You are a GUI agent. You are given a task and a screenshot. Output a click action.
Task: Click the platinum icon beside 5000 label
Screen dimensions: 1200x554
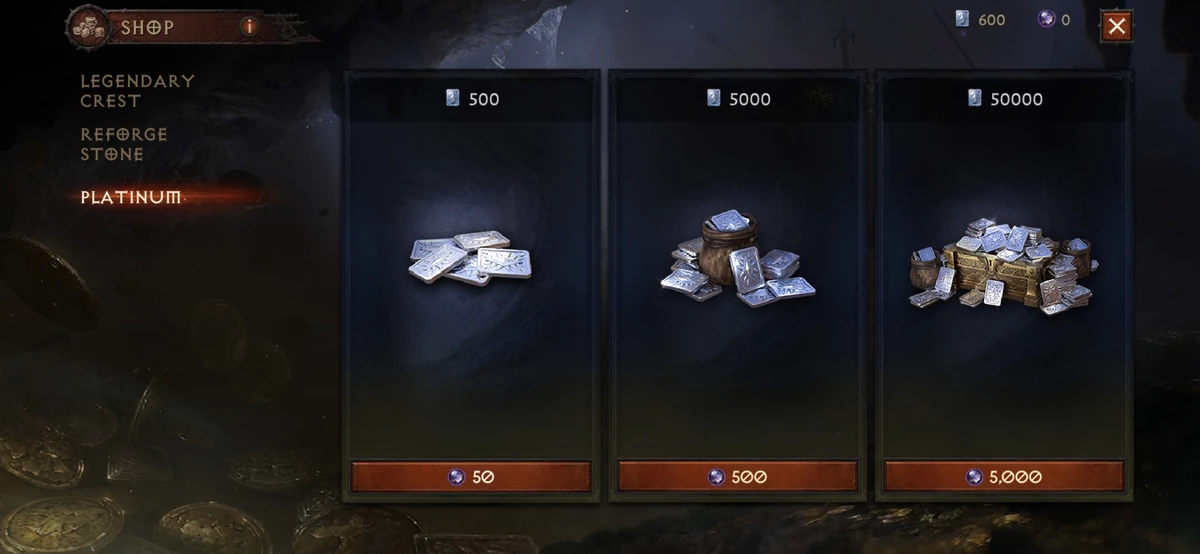coord(713,98)
